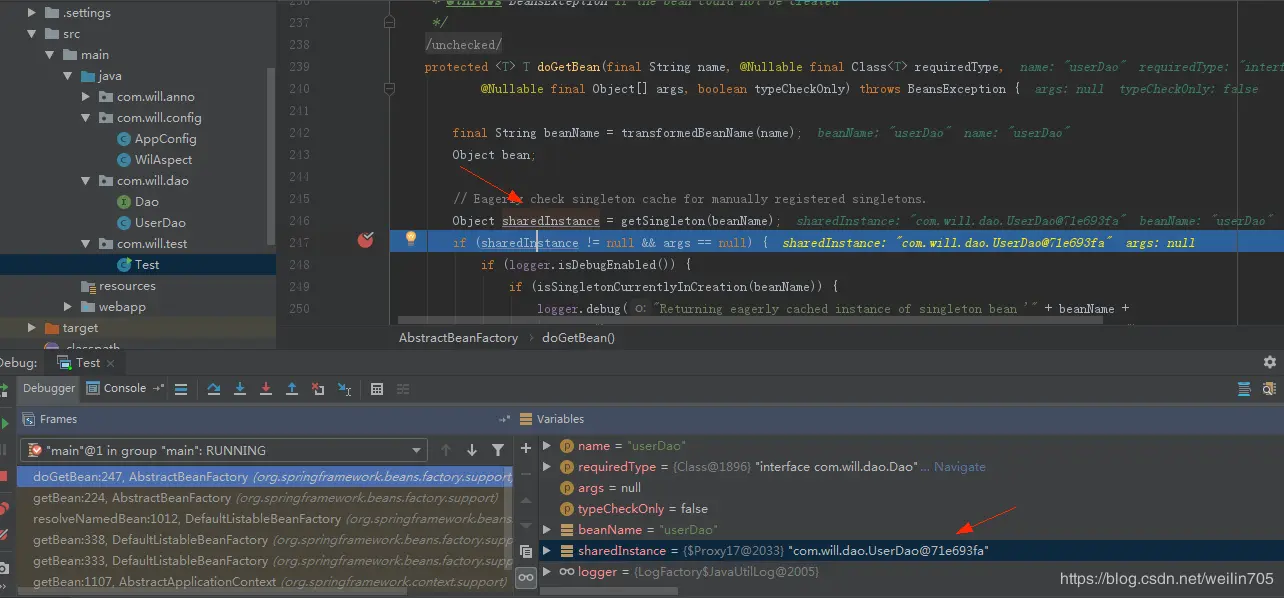The image size is (1284, 598).
Task: Click the breakpoint icon on line 247
Action: 366,239
